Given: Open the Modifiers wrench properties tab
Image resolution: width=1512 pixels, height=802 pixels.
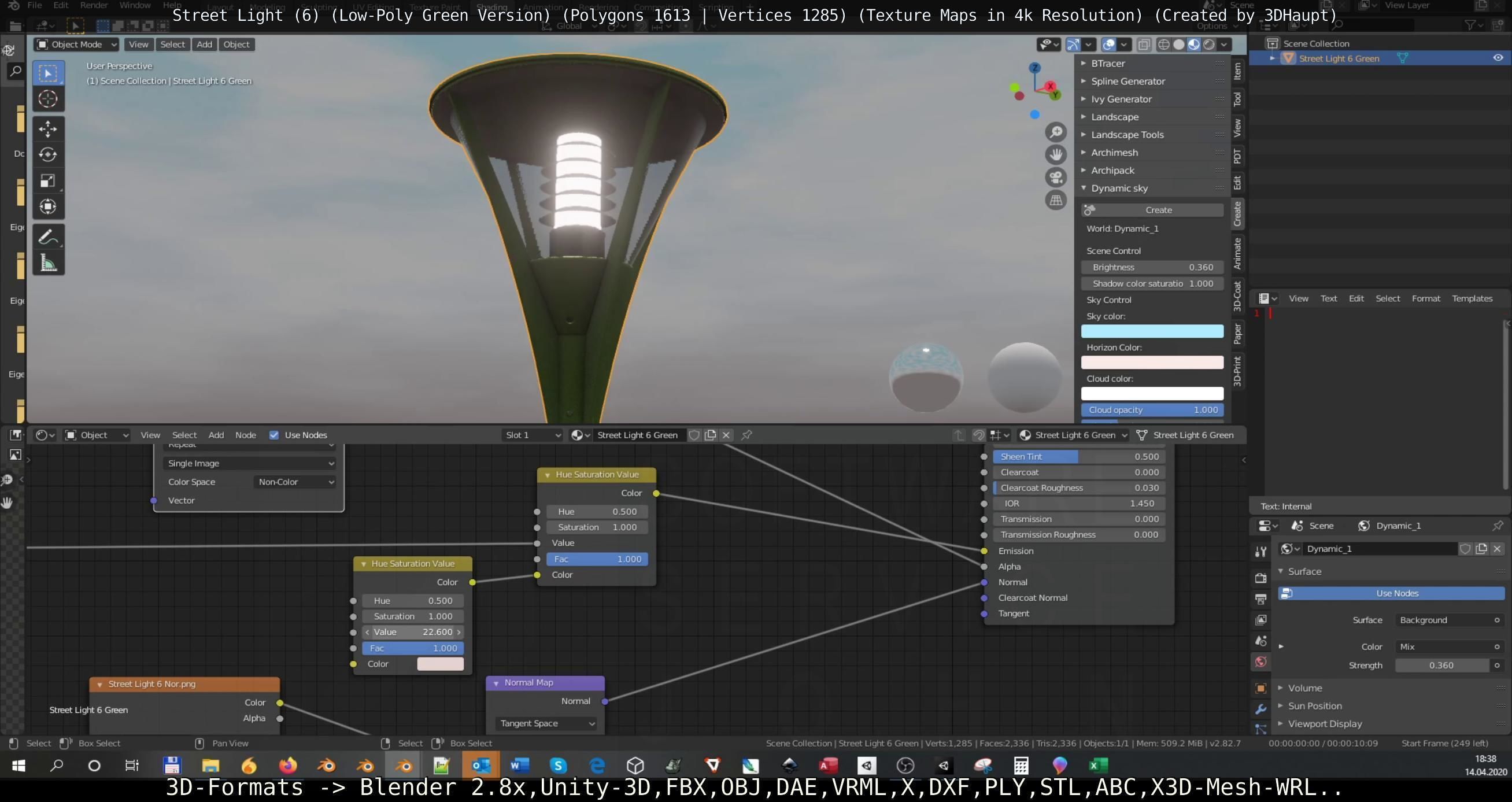Looking at the screenshot, I should 1260,709.
